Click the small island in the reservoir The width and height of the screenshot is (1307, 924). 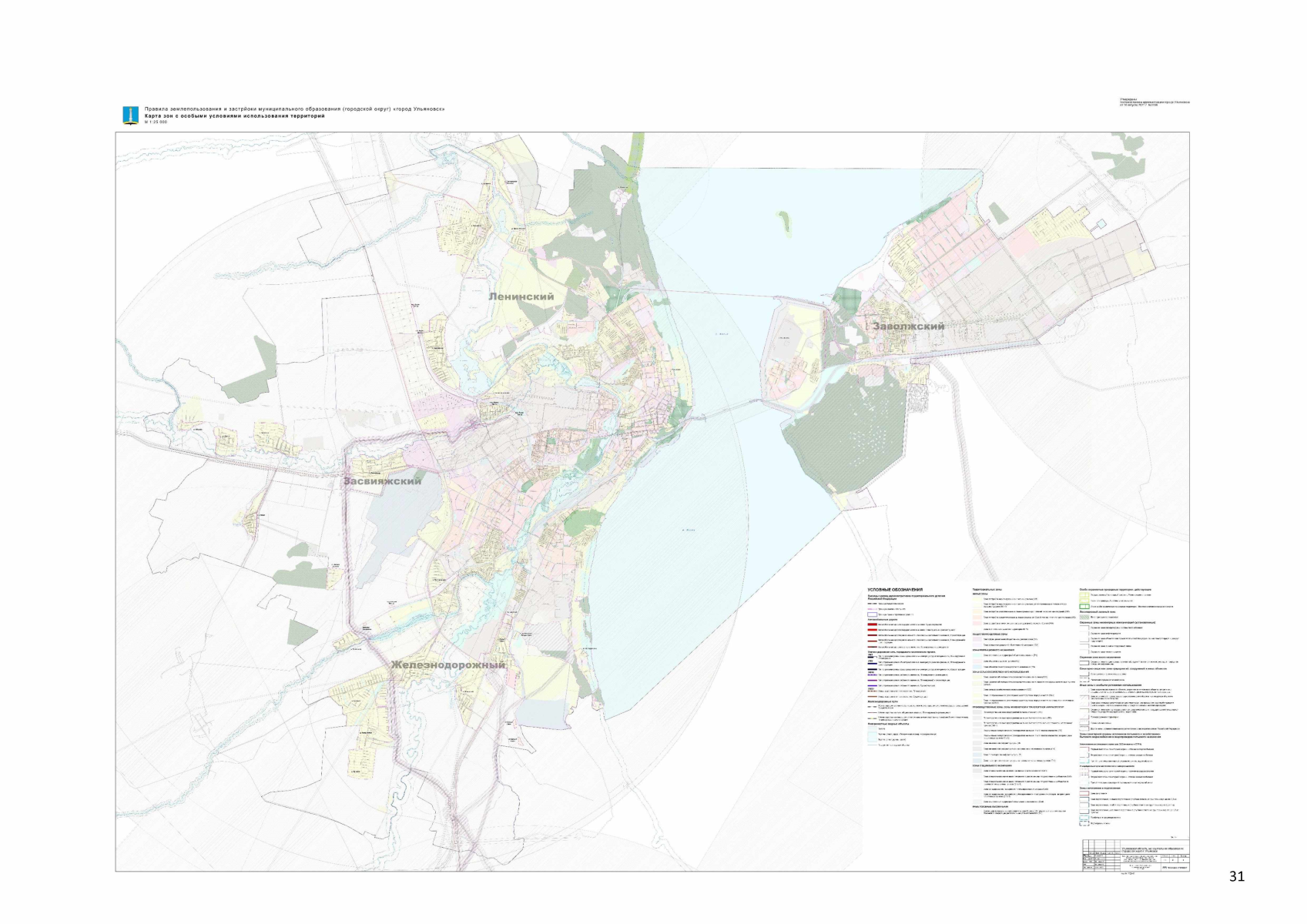point(785,223)
